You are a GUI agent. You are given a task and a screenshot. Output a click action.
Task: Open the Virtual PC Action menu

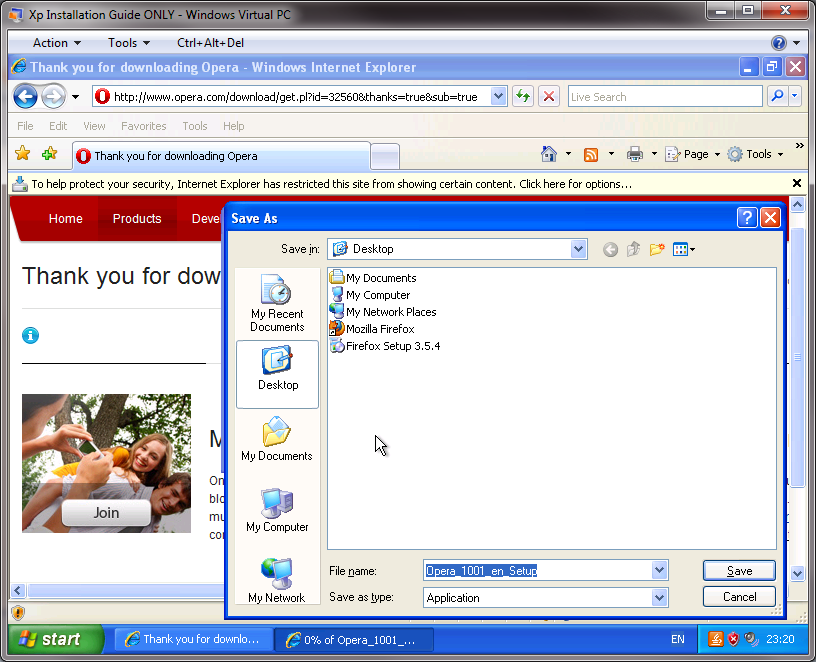(x=57, y=43)
